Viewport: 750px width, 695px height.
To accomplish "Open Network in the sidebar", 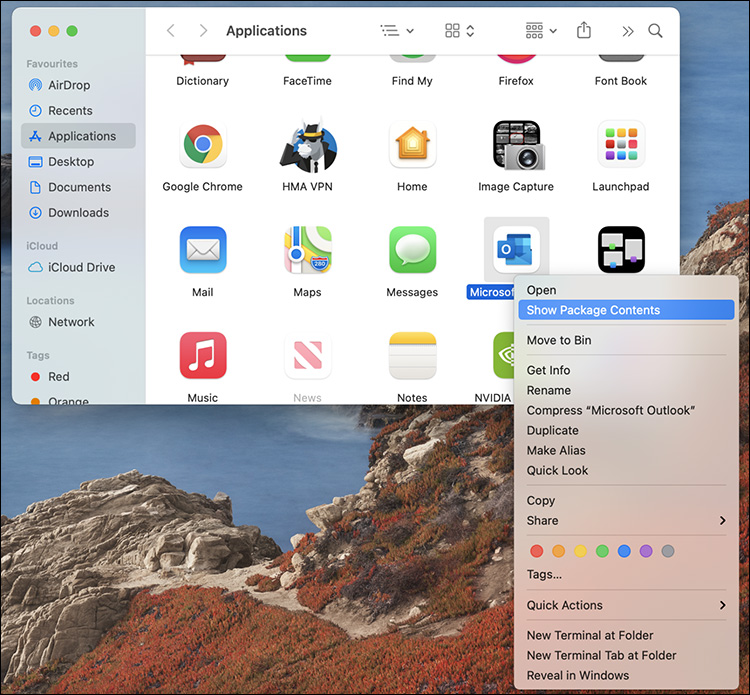I will click(x=78, y=322).
